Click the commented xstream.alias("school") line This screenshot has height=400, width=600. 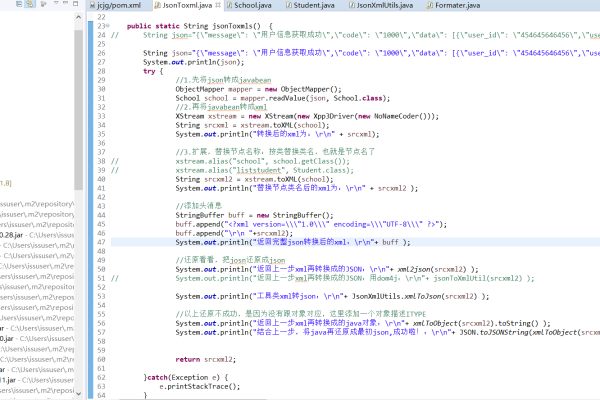[262, 161]
